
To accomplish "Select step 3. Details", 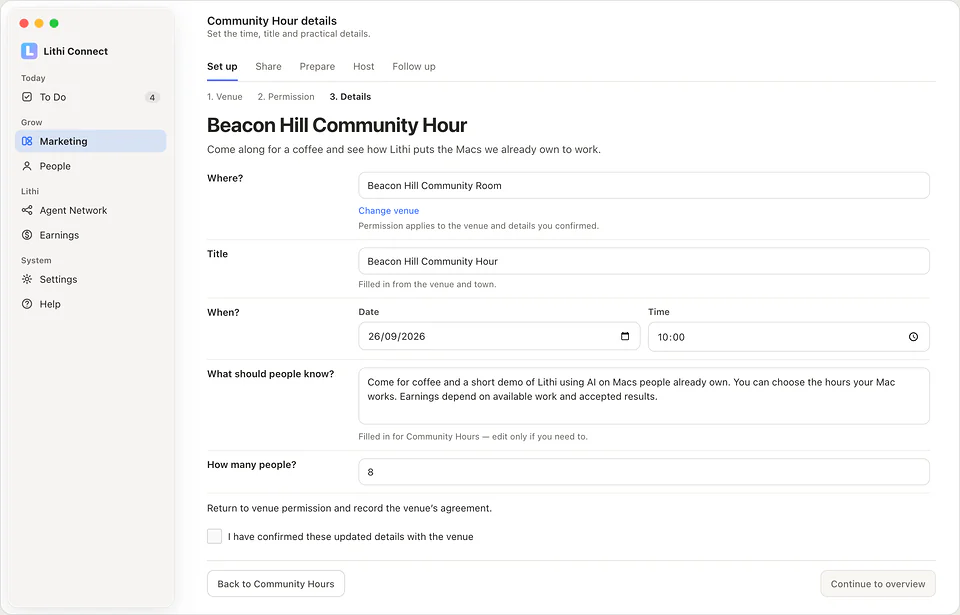I will coord(350,97).
